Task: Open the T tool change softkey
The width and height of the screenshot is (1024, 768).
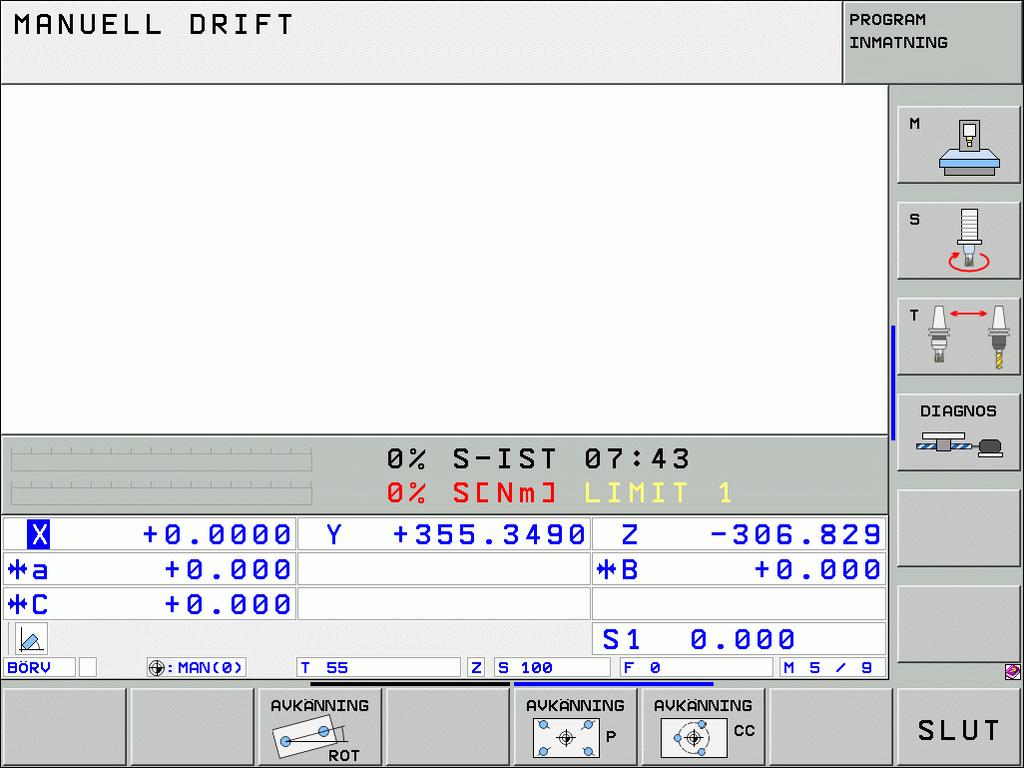Action: [958, 336]
